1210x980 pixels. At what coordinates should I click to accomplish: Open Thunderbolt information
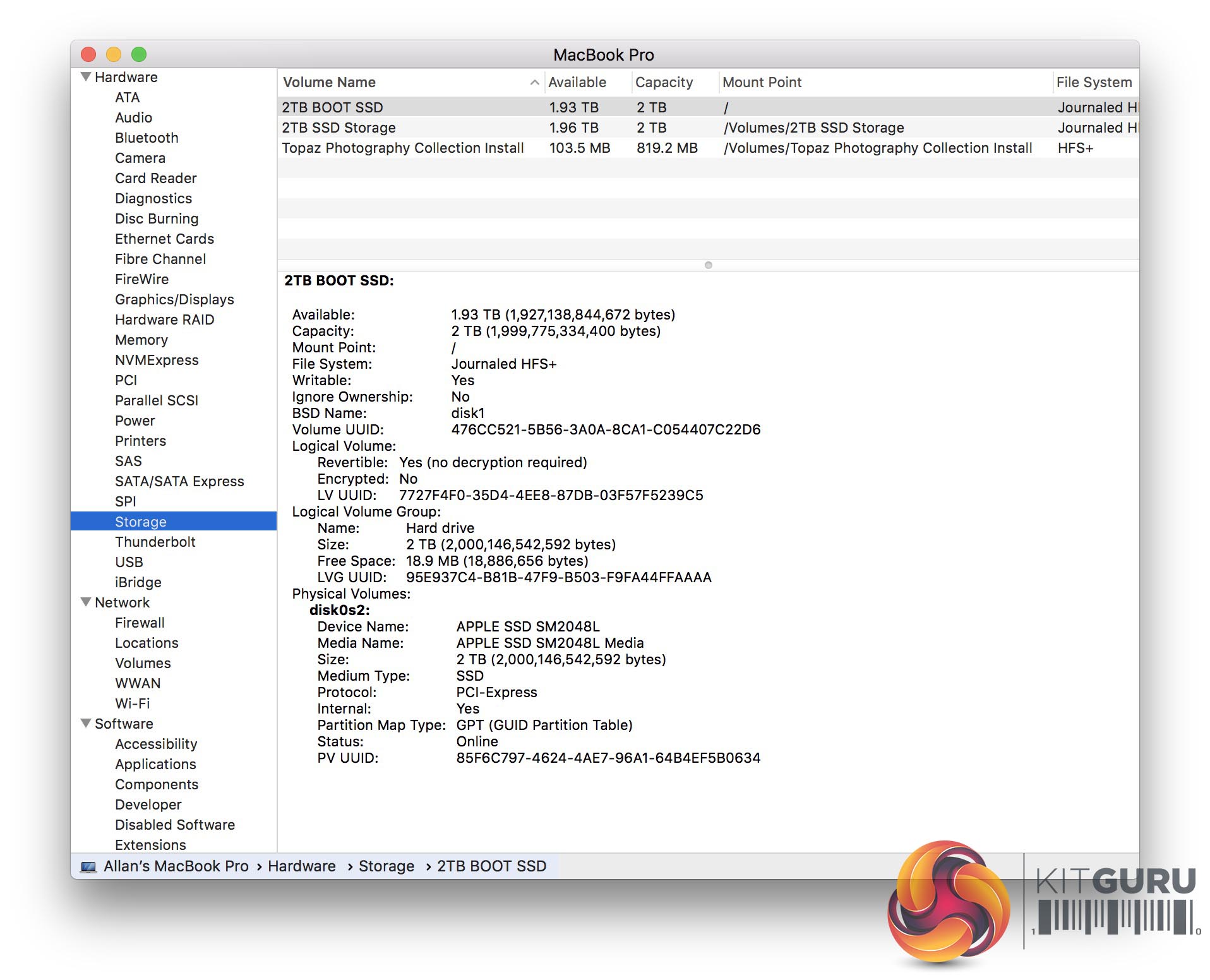(x=155, y=542)
